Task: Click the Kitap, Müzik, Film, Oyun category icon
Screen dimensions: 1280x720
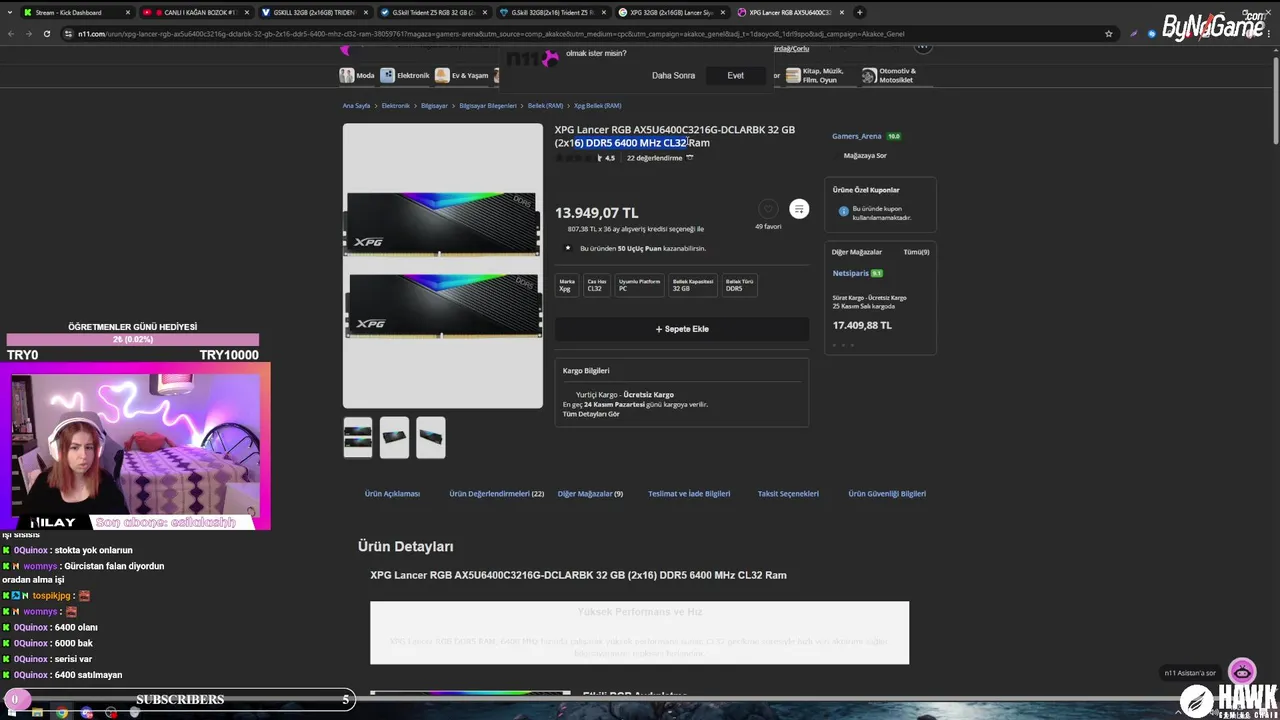Action: (x=793, y=75)
